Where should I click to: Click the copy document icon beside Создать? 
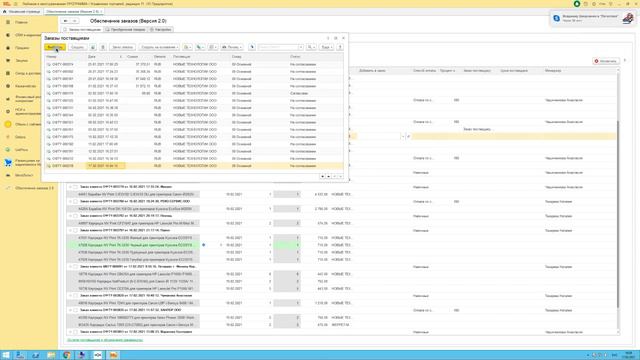pos(93,47)
